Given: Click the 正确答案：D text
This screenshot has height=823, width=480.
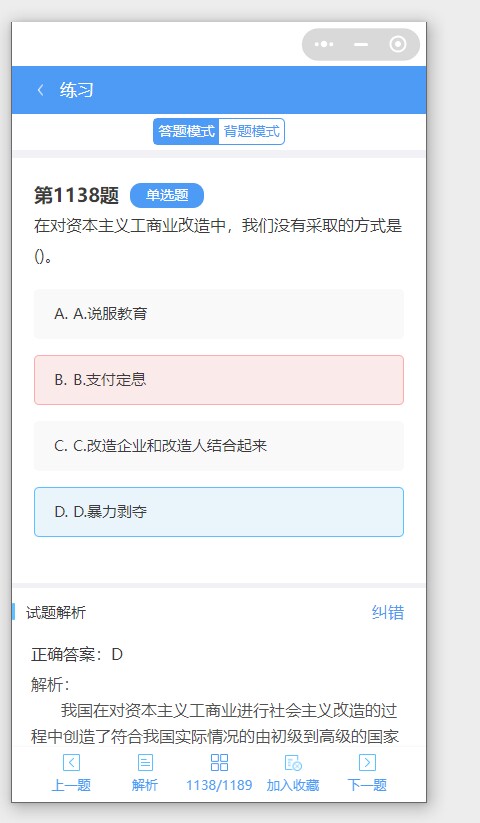Looking at the screenshot, I should [77, 655].
